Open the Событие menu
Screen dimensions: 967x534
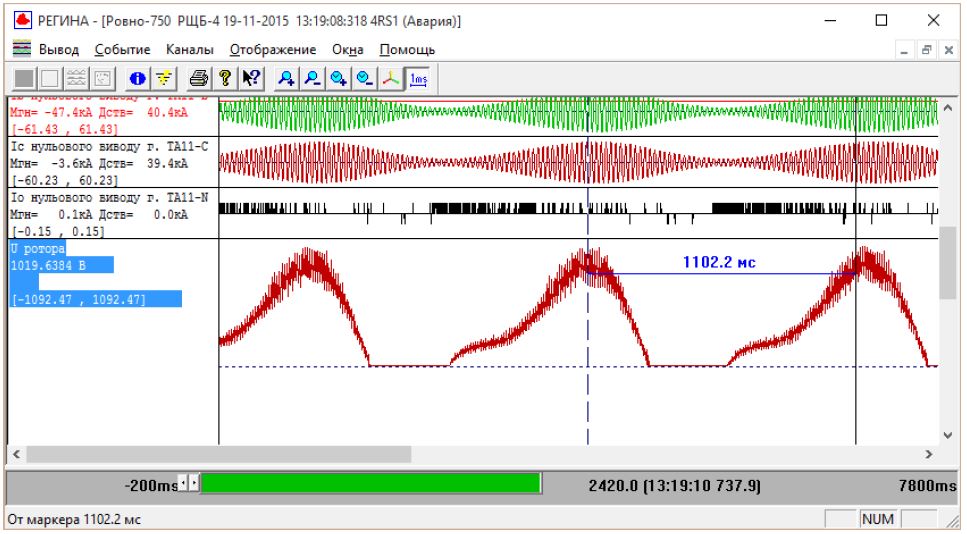(x=122, y=49)
